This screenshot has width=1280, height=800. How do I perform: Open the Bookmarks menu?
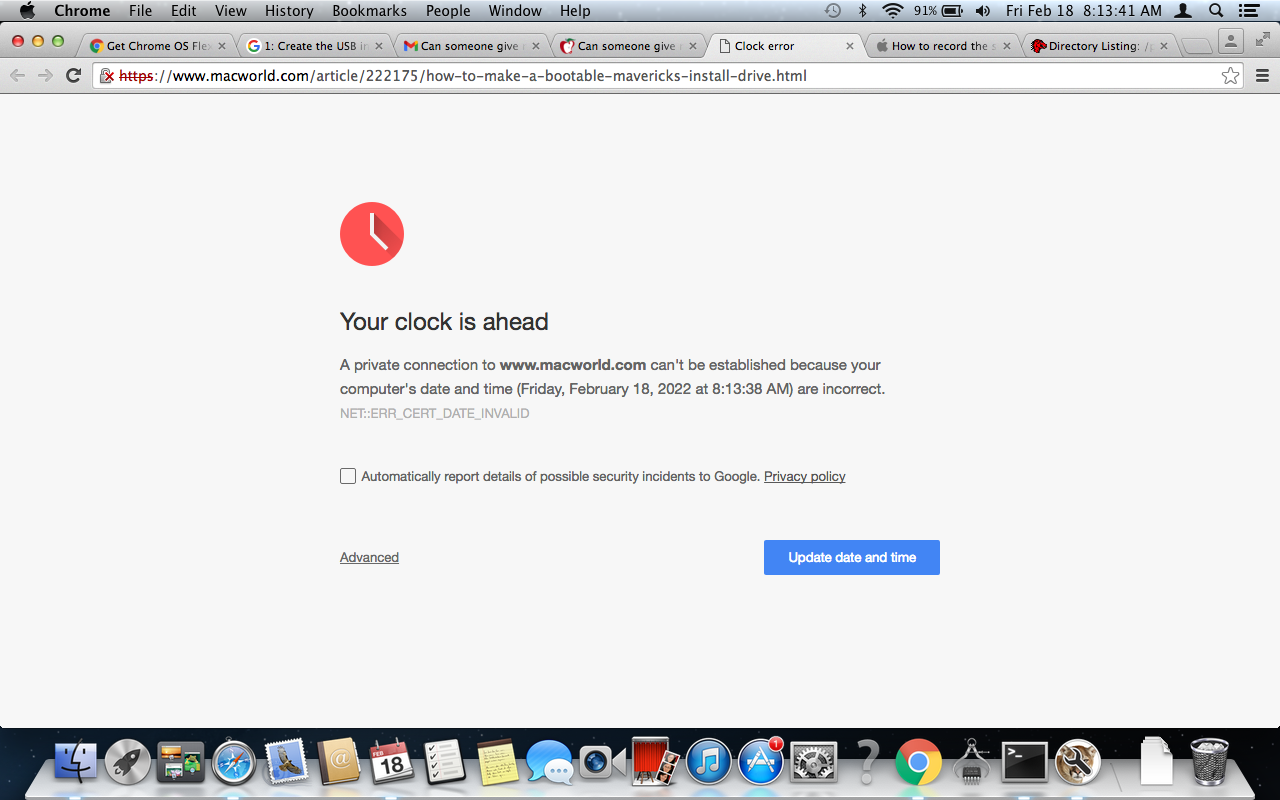pyautogui.click(x=370, y=11)
